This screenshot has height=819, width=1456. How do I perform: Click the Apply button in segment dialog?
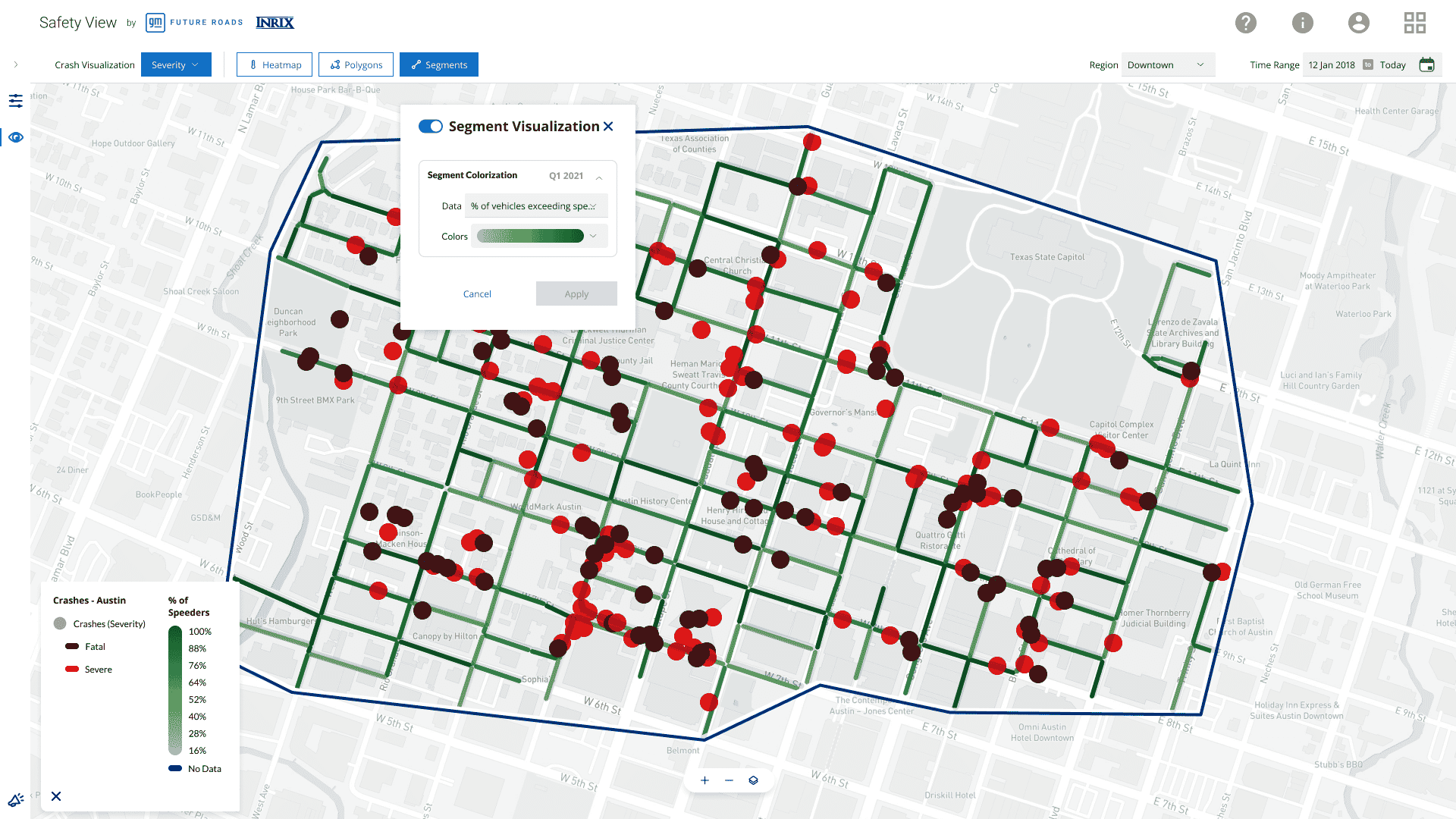pyautogui.click(x=575, y=293)
